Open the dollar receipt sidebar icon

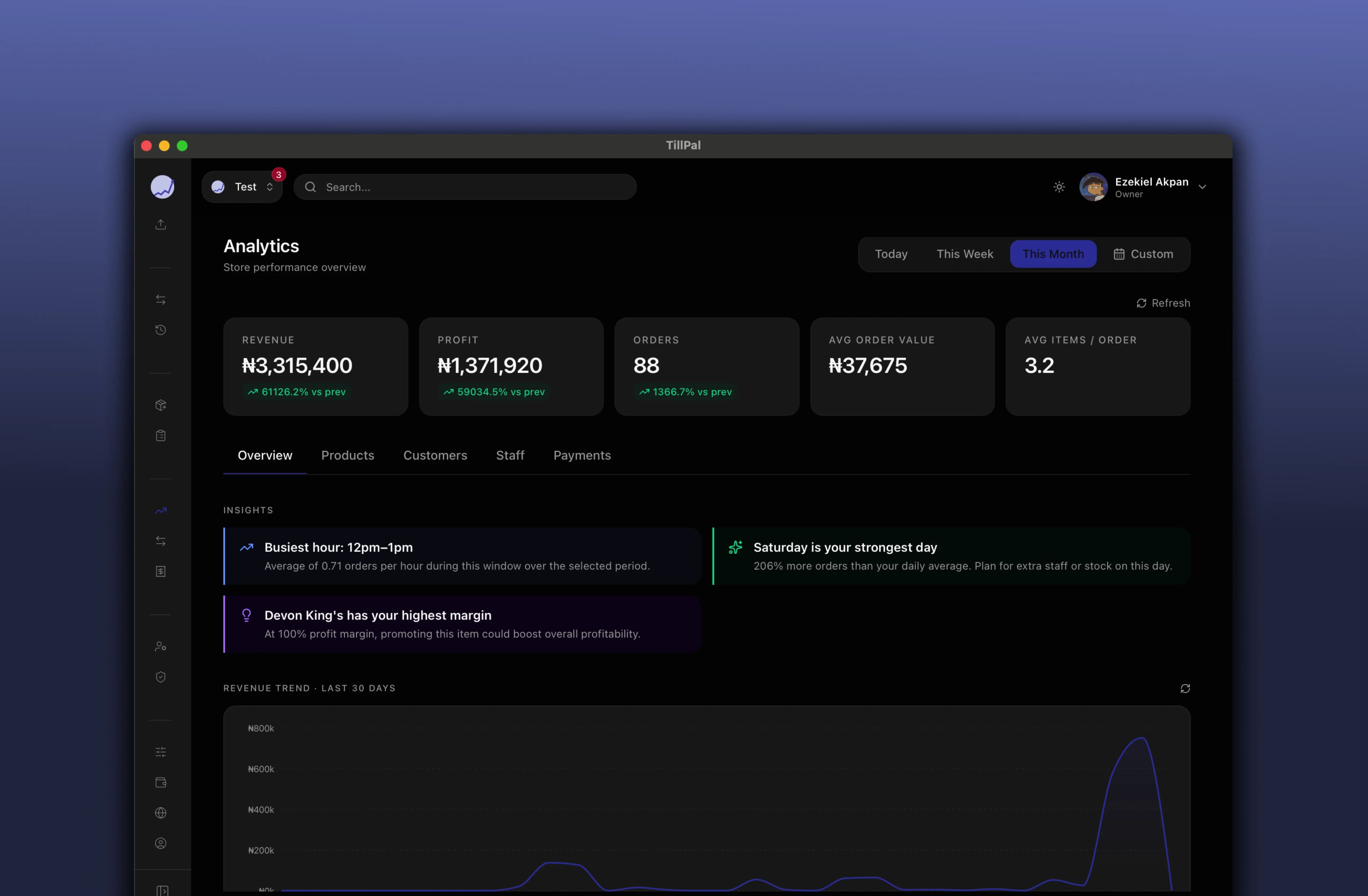pos(161,571)
